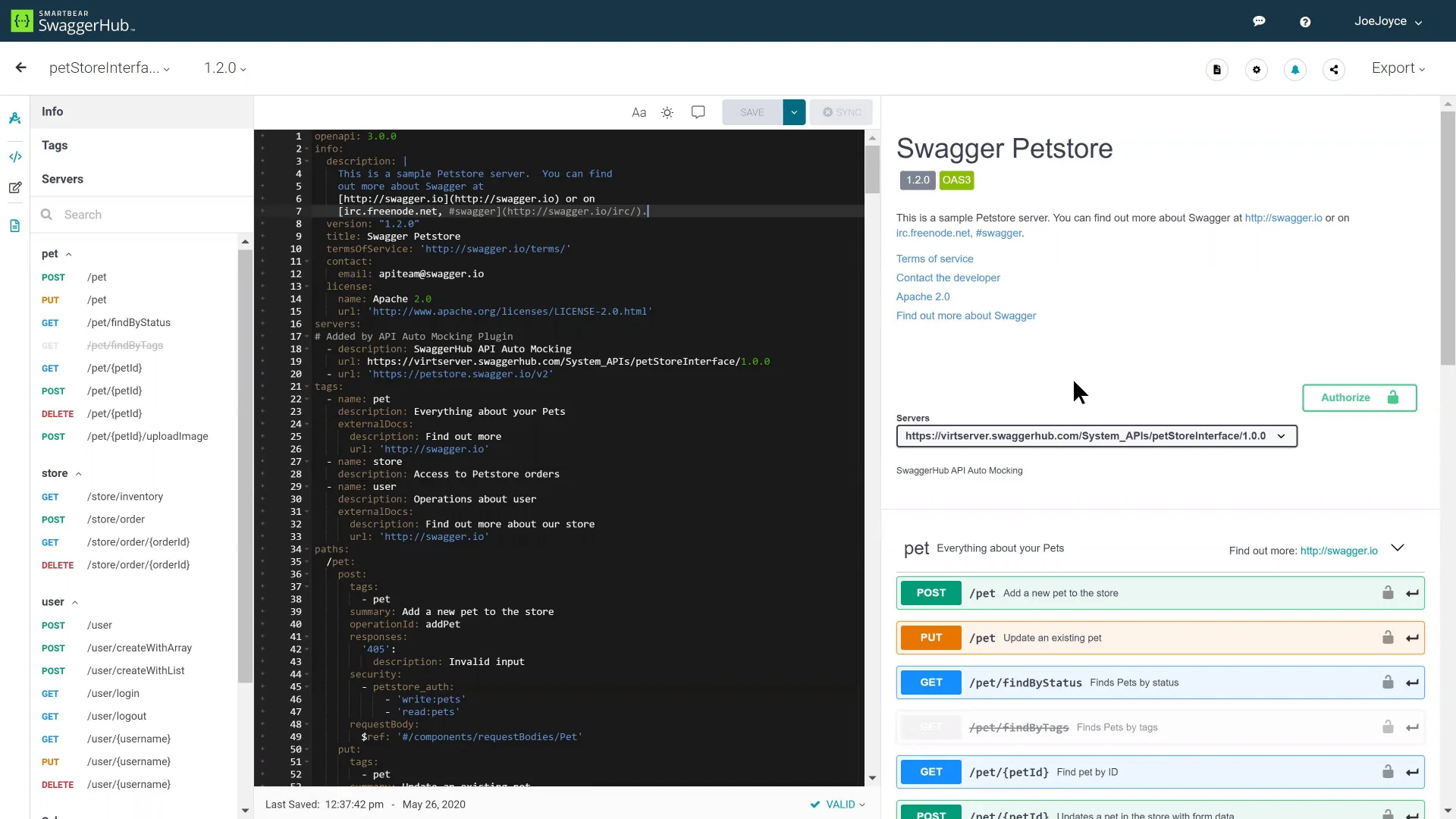Select the code editor sidebar icon
This screenshot has width=1456, height=819.
[x=15, y=157]
